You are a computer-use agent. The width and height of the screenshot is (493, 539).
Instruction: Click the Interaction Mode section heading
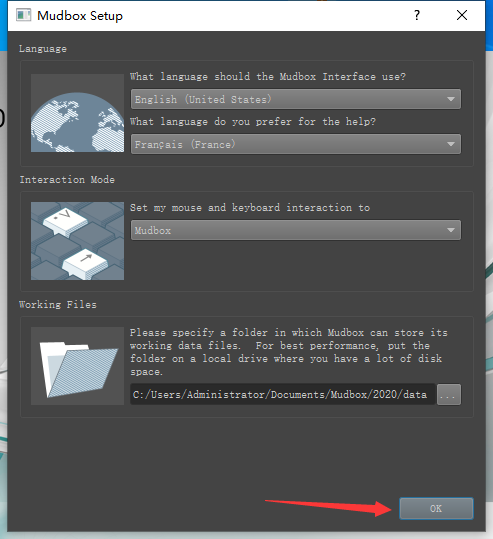67,179
